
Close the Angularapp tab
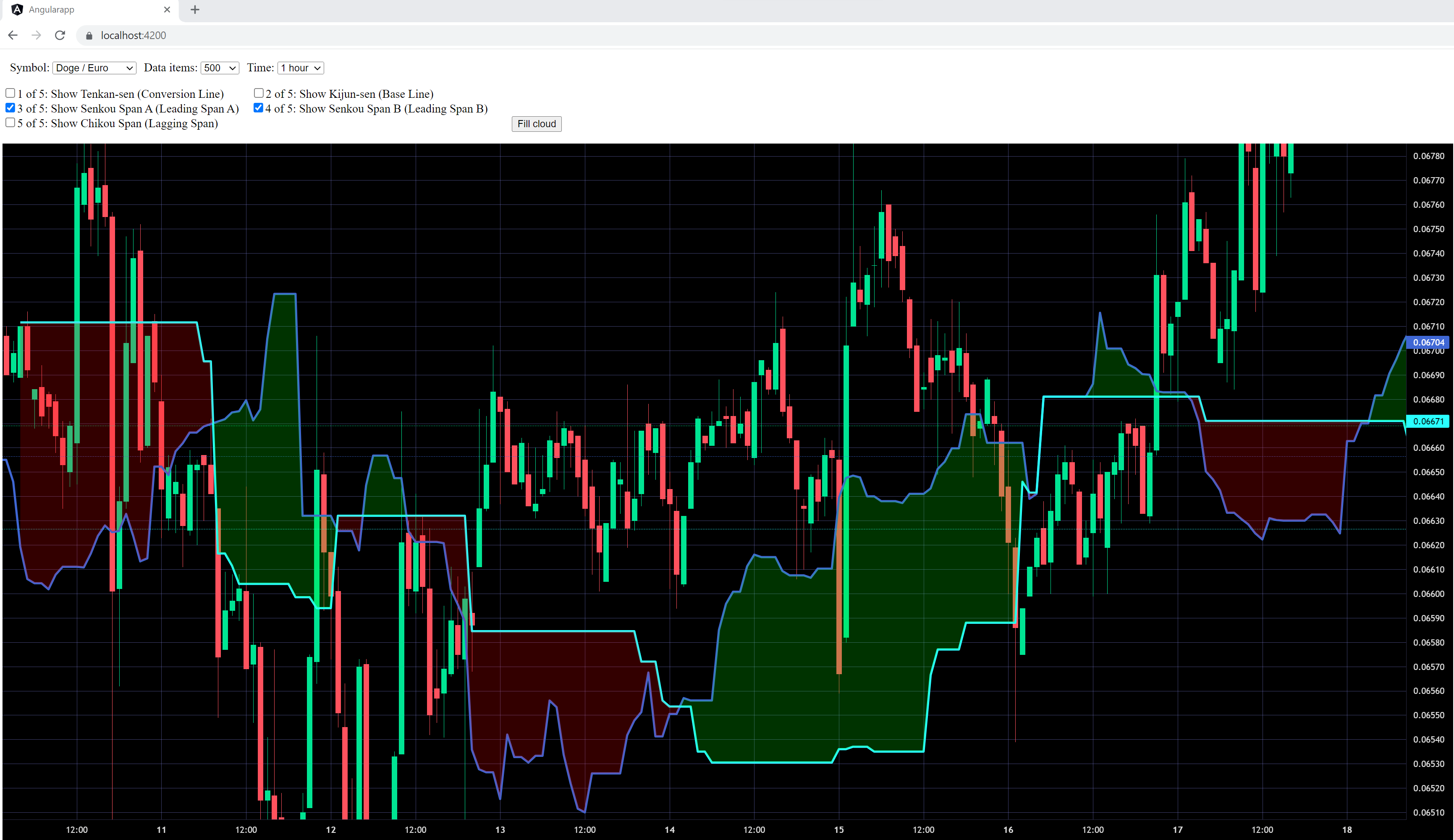pos(167,10)
